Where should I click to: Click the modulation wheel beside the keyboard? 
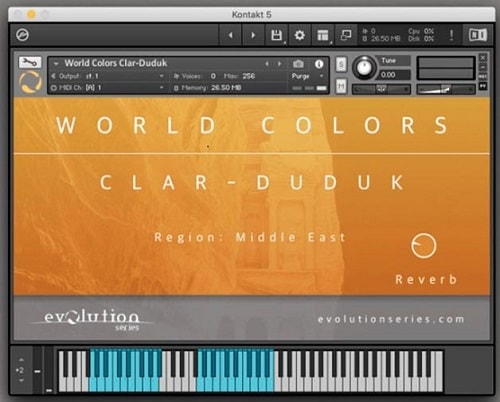[49, 370]
